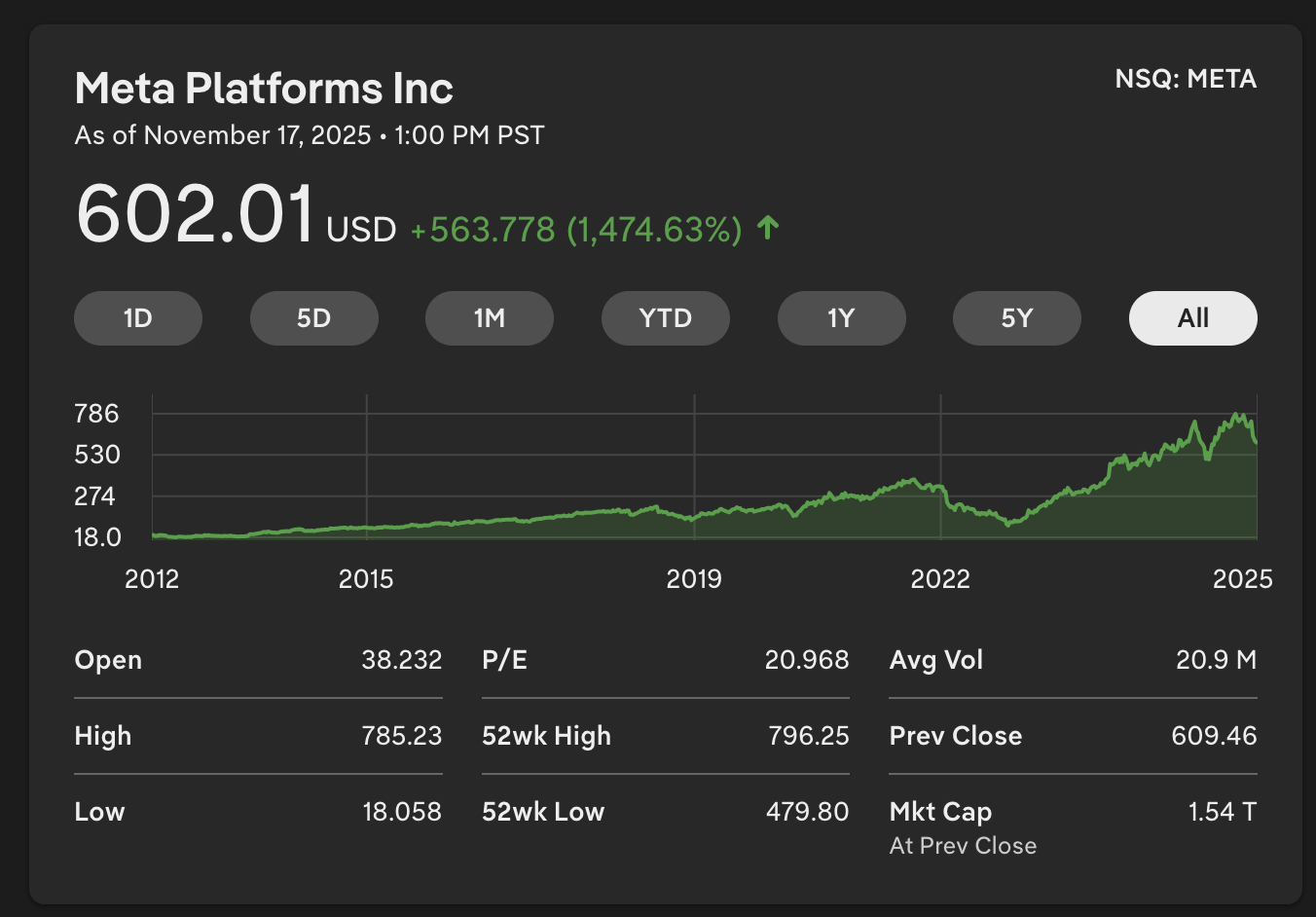Select the All time range
Viewport: 1316px width, 917px height.
click(x=1192, y=318)
